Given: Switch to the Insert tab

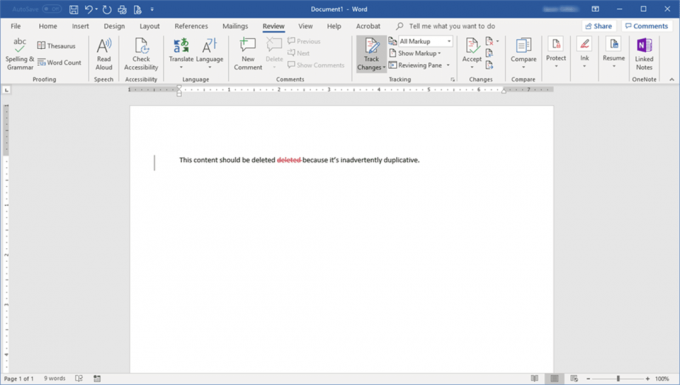Looking at the screenshot, I should tap(80, 26).
